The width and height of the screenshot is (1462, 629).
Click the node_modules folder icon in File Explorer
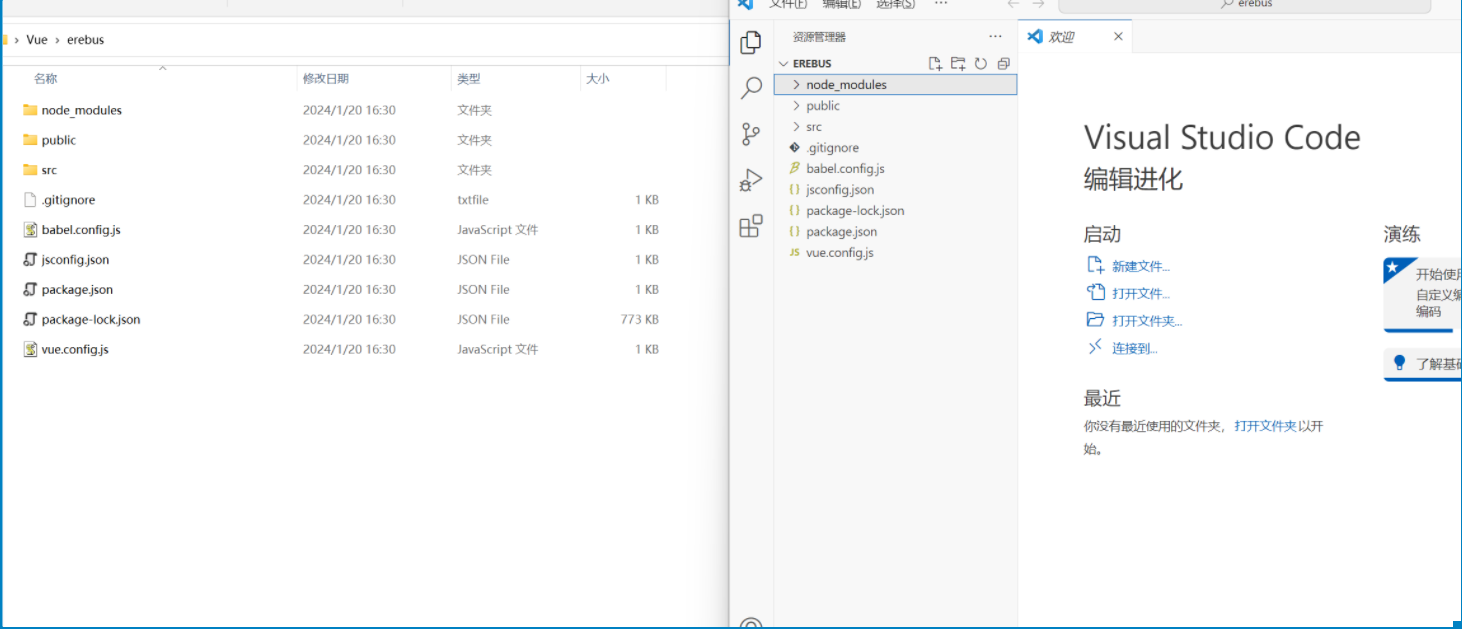click(30, 110)
